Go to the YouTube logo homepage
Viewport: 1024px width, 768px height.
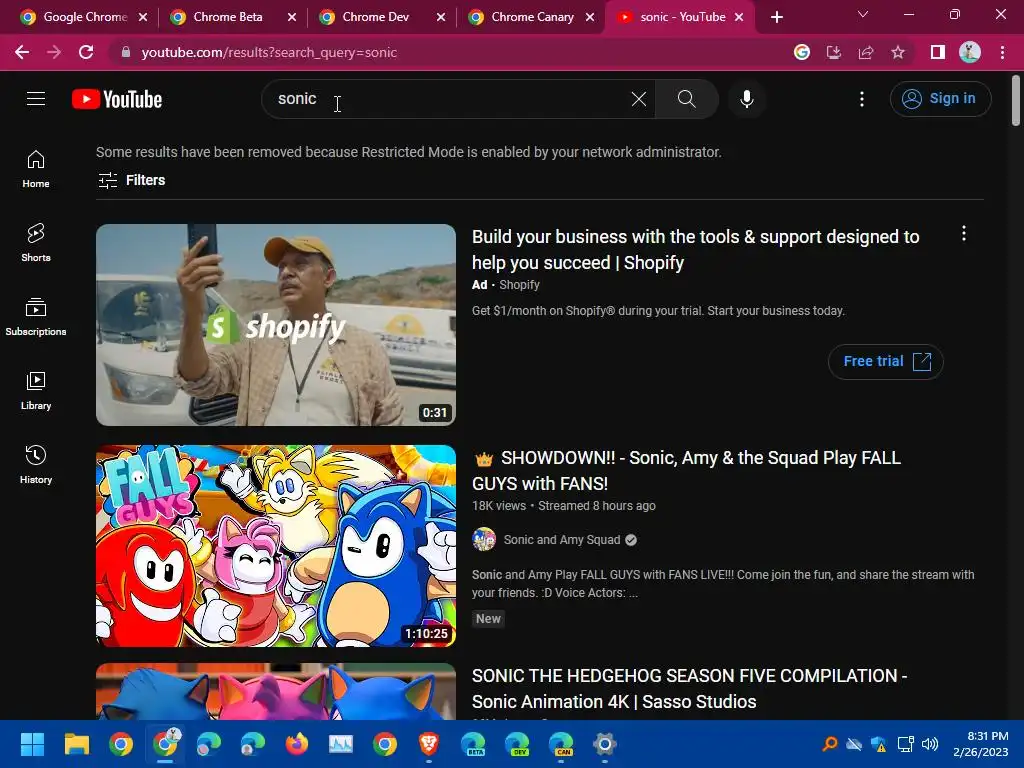[x=117, y=99]
